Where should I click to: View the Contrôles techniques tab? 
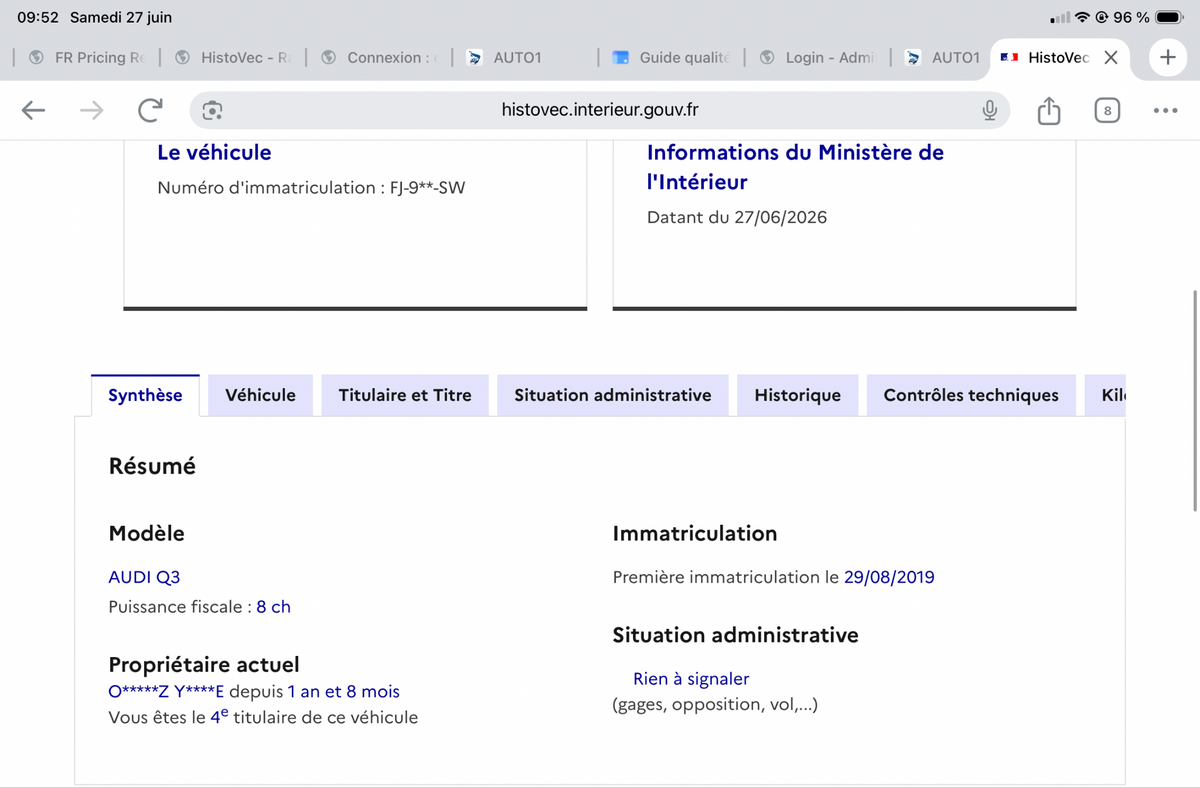971,395
